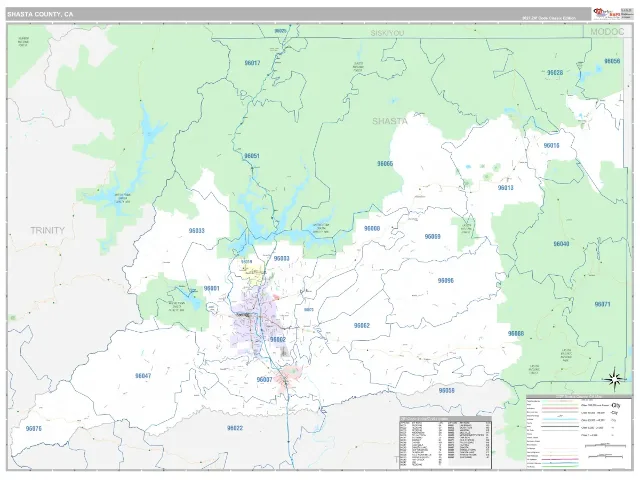Click ZIP code label 96088
This screenshot has height=480, width=640.
516,333
